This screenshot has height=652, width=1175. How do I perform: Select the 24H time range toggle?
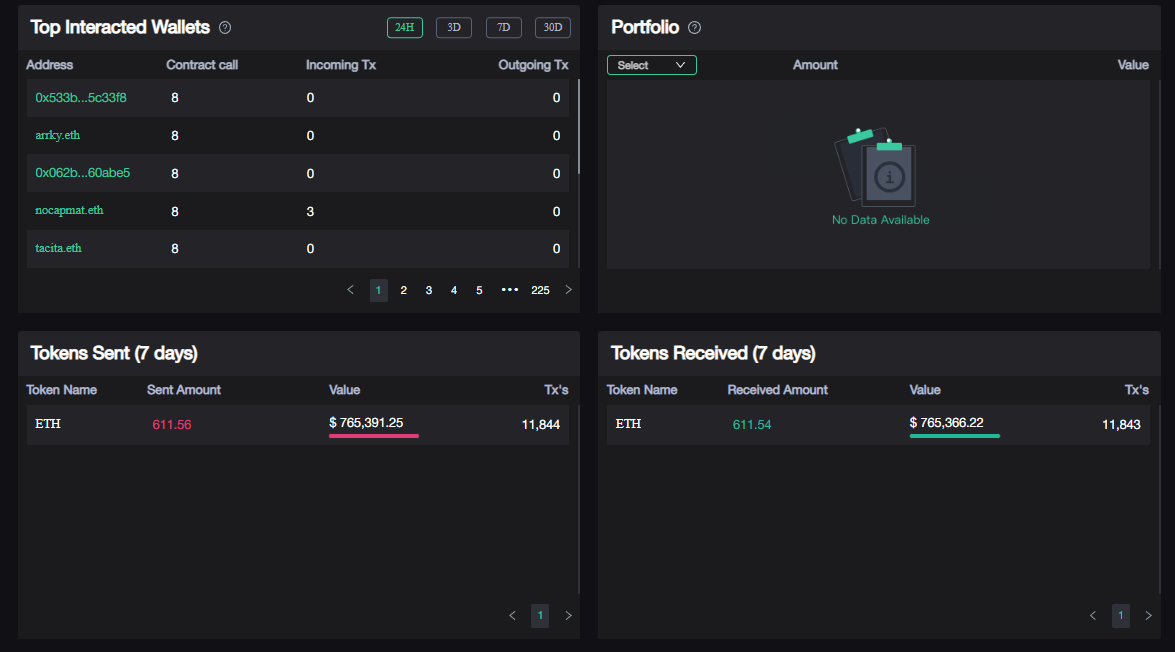pyautogui.click(x=405, y=28)
